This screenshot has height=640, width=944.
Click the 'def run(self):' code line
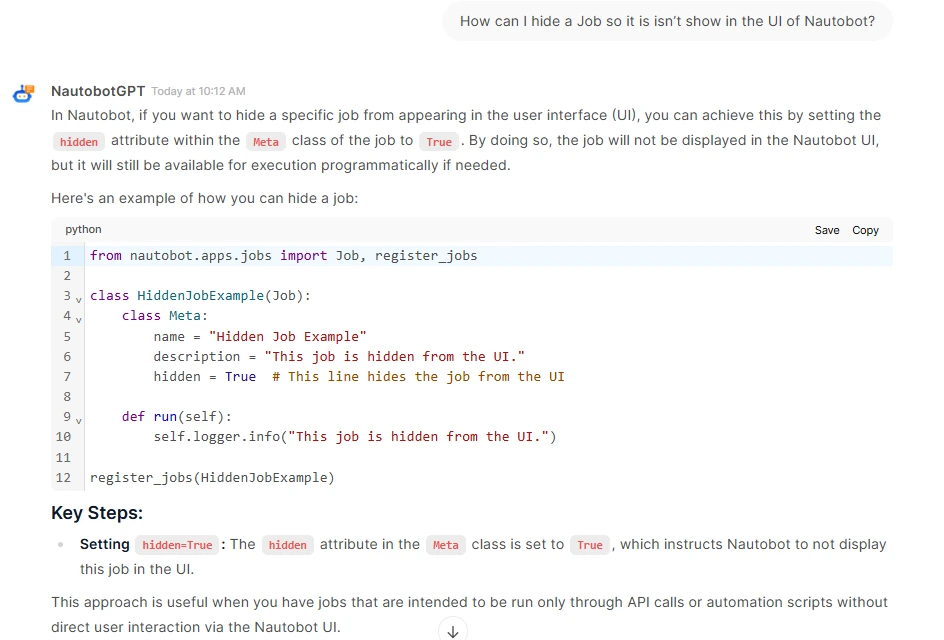[176, 417]
